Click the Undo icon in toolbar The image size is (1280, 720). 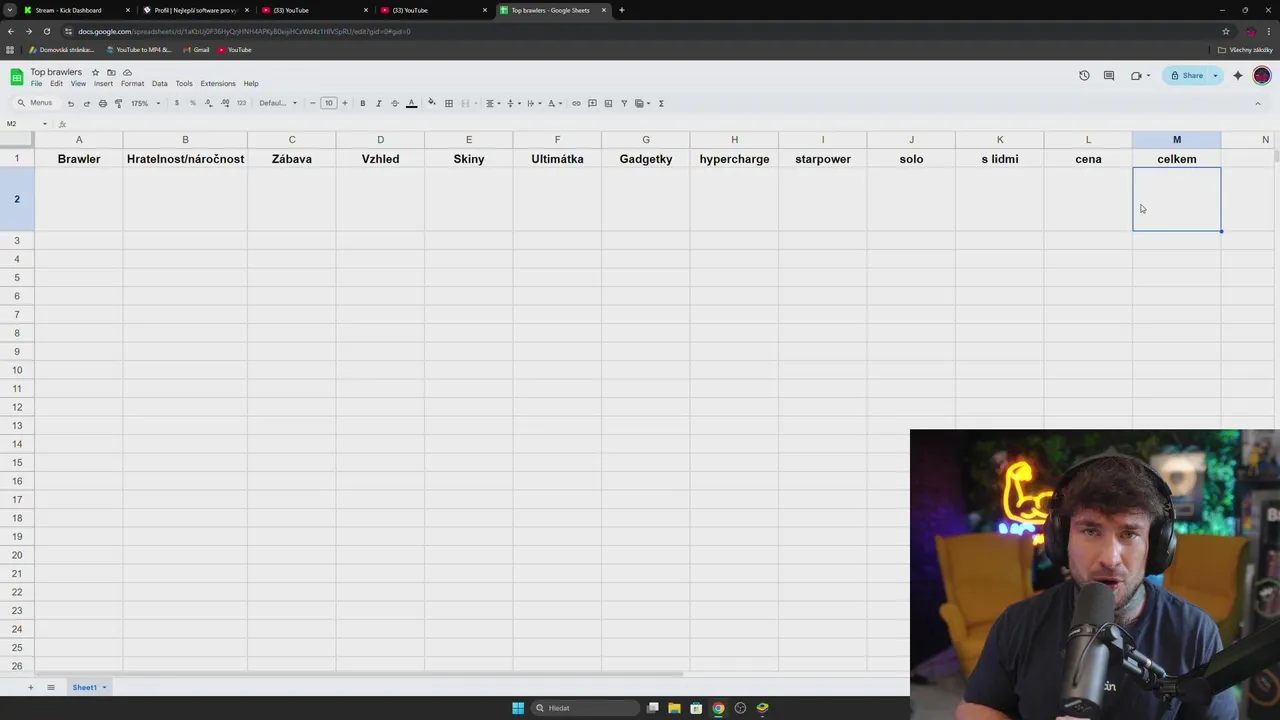[x=70, y=103]
